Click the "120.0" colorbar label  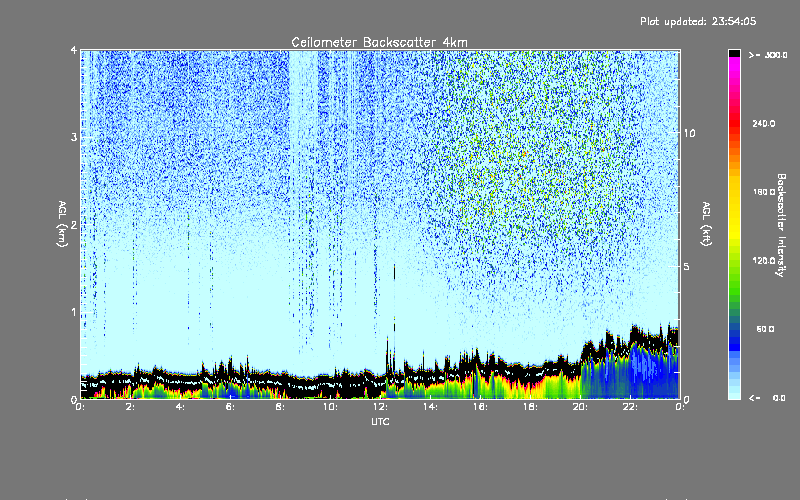(764, 261)
